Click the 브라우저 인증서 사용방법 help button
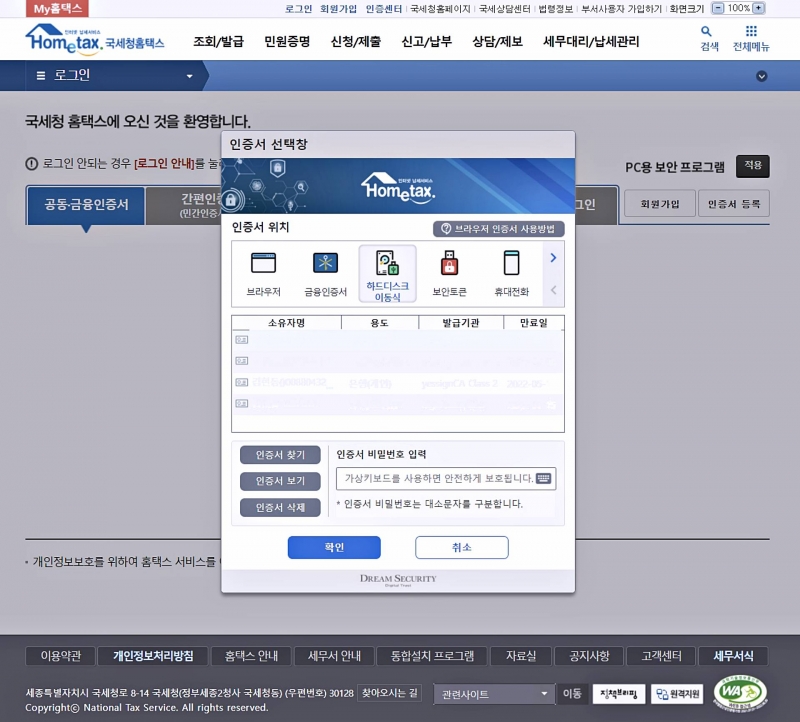This screenshot has height=722, width=800. tap(498, 229)
